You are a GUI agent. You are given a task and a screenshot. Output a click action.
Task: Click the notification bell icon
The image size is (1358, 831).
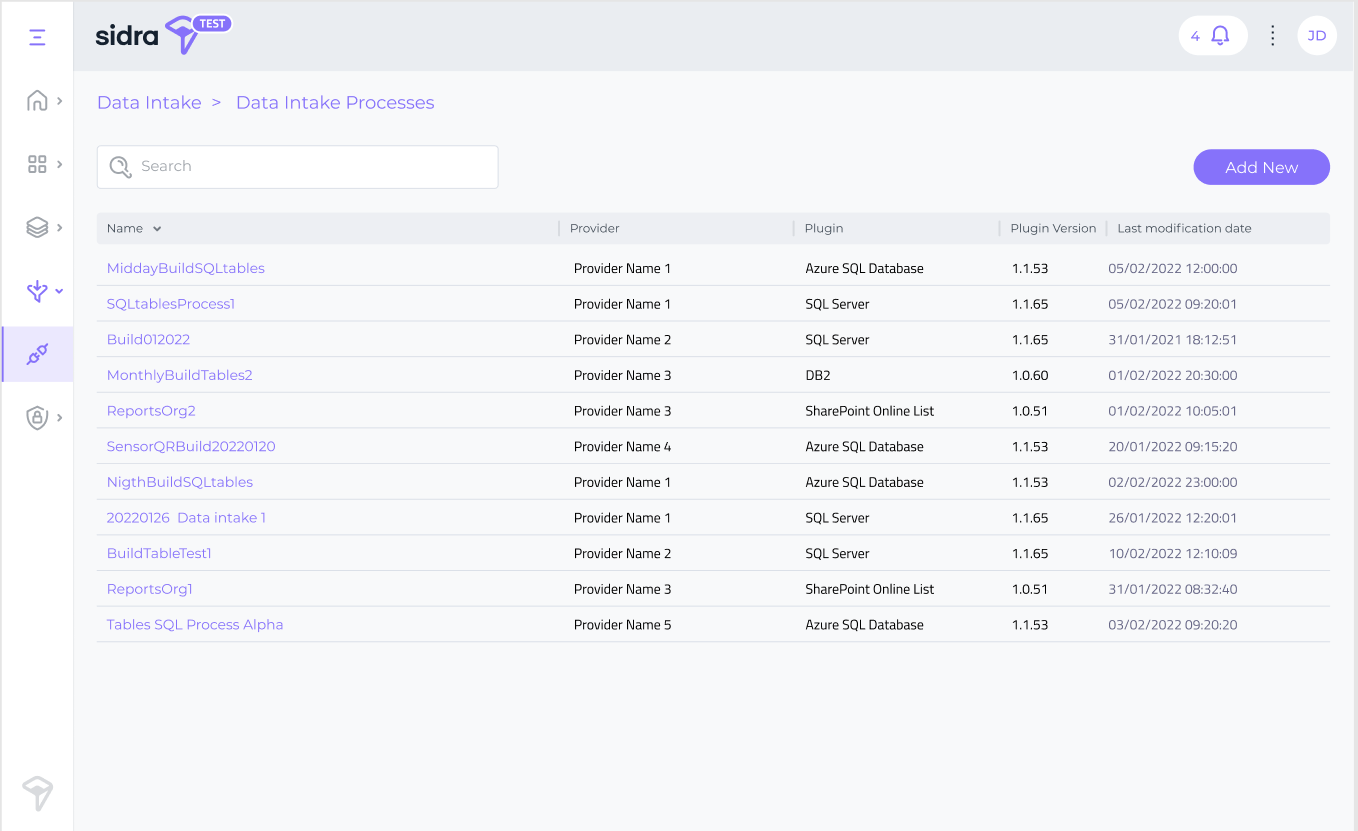point(1220,36)
